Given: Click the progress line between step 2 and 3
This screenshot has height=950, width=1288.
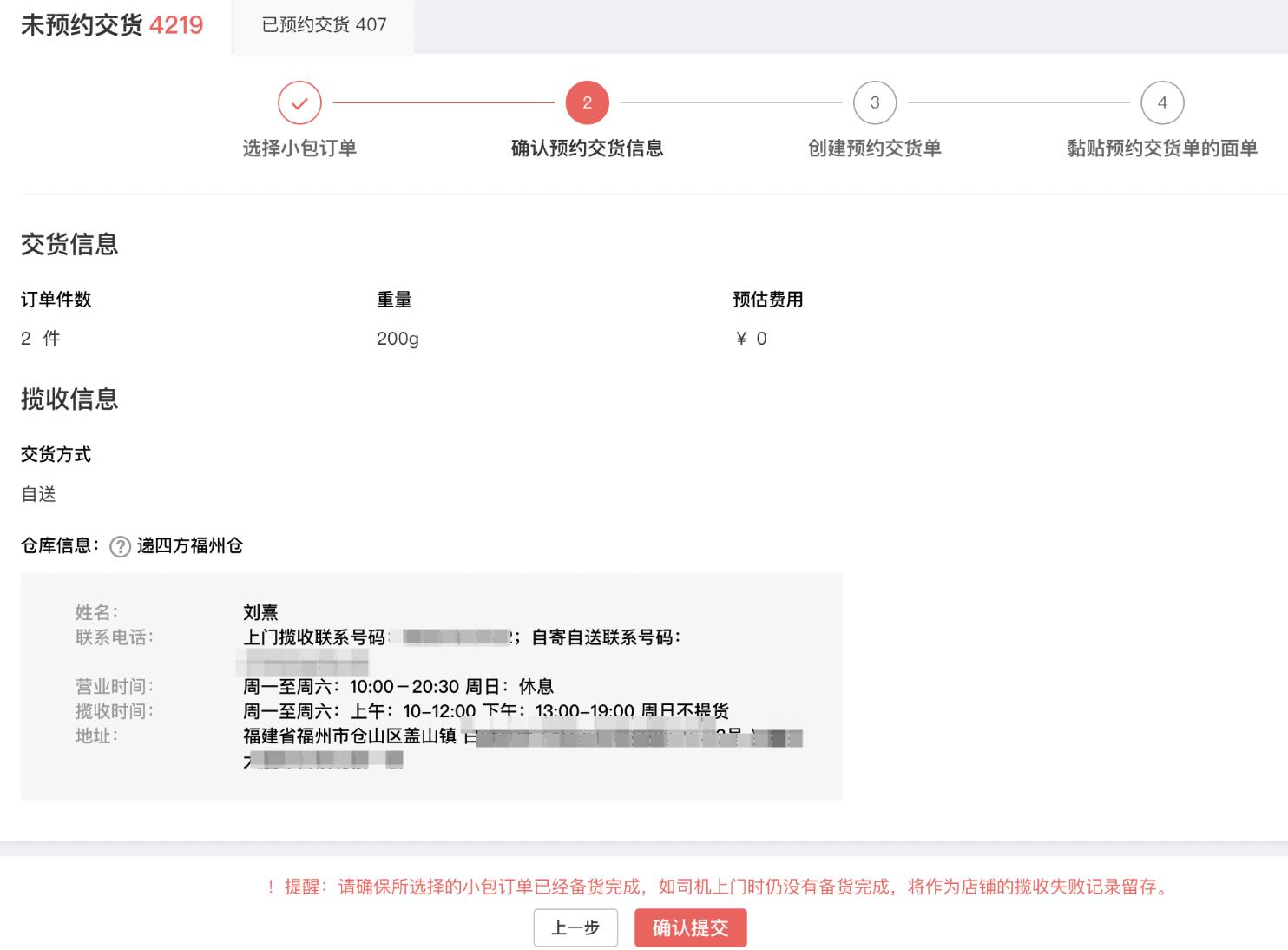Looking at the screenshot, I should coord(730,102).
